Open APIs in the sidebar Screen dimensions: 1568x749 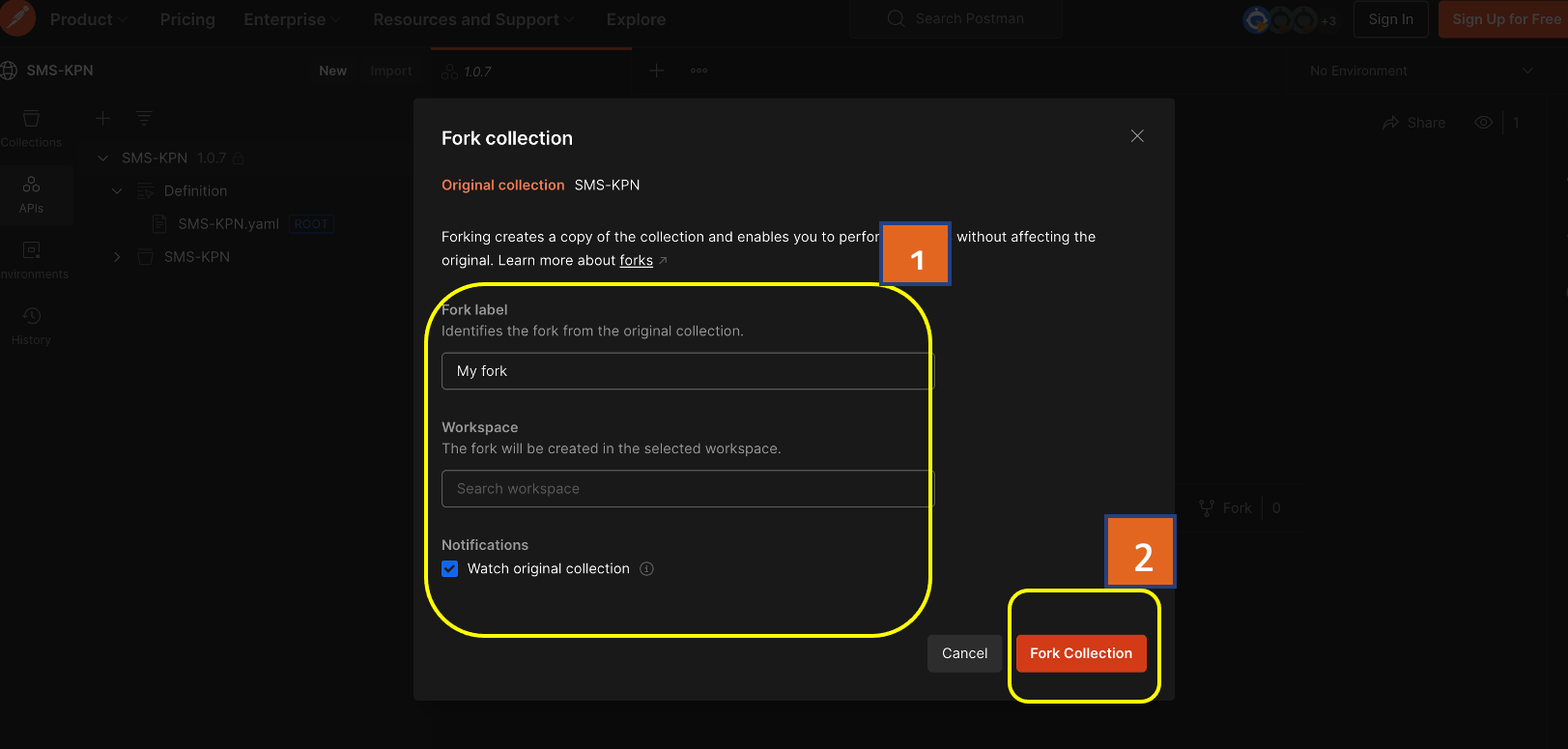tap(31, 194)
